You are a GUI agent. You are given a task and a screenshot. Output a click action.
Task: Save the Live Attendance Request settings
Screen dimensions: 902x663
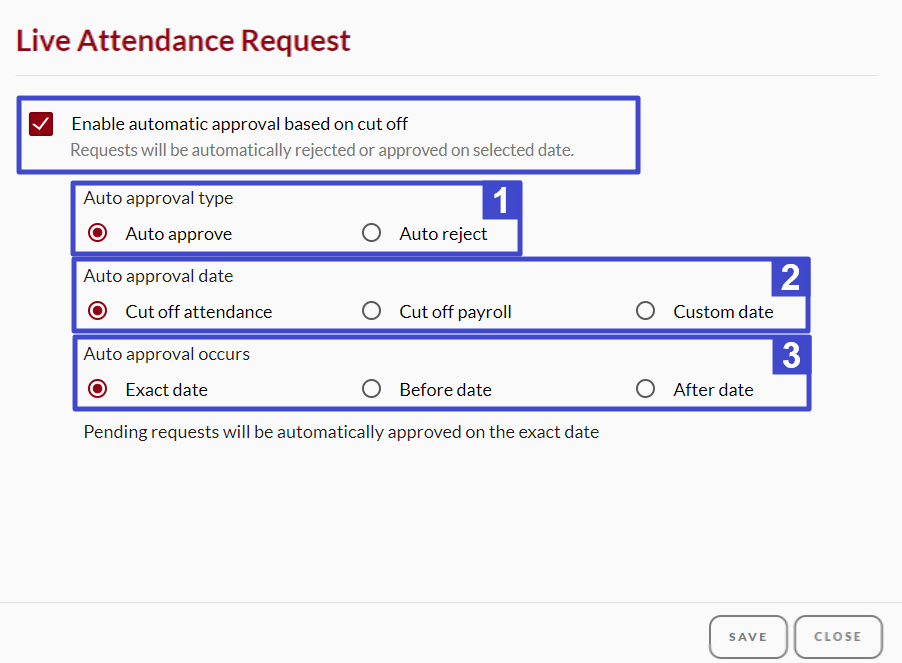point(748,637)
